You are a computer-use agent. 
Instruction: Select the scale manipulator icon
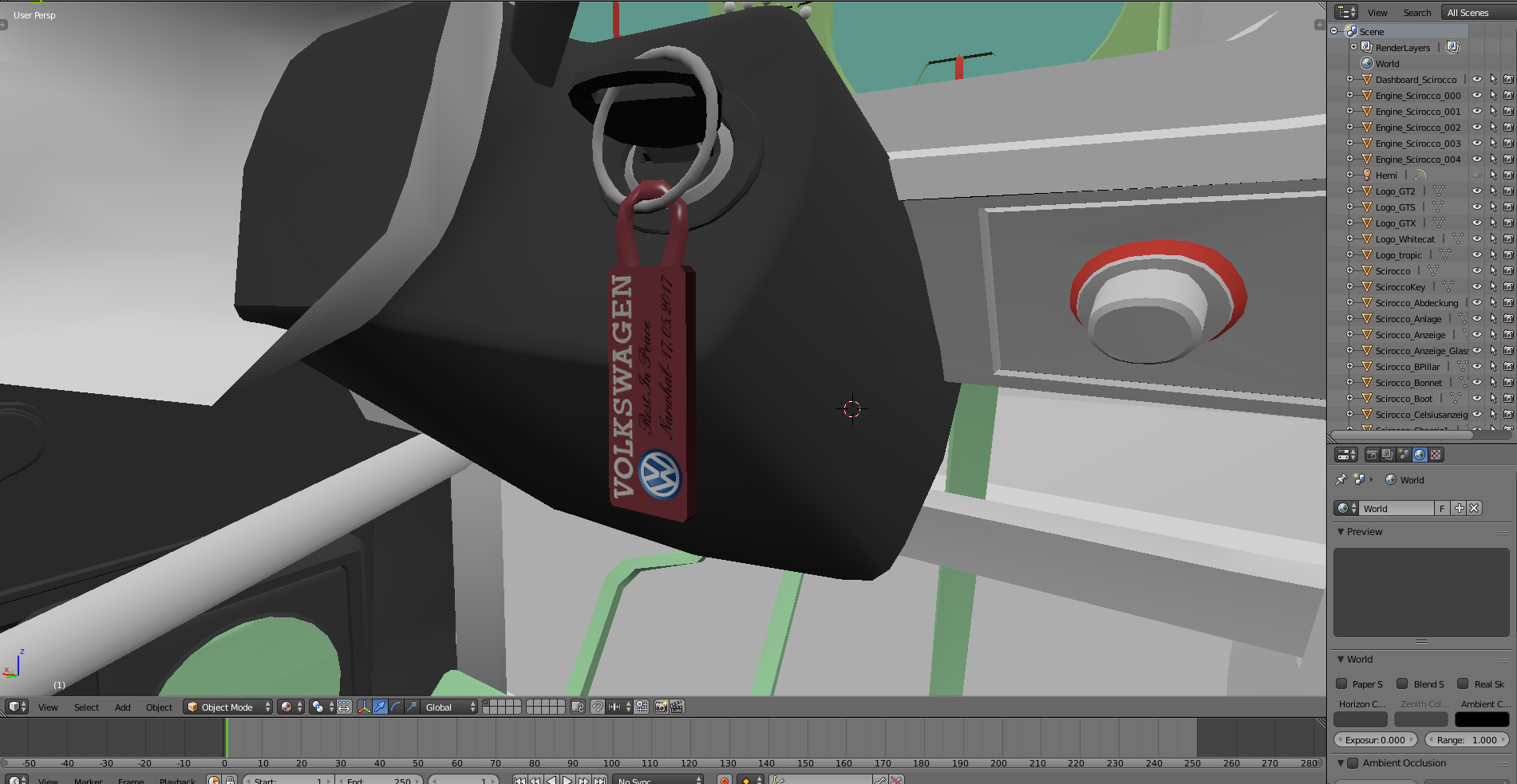(x=412, y=707)
